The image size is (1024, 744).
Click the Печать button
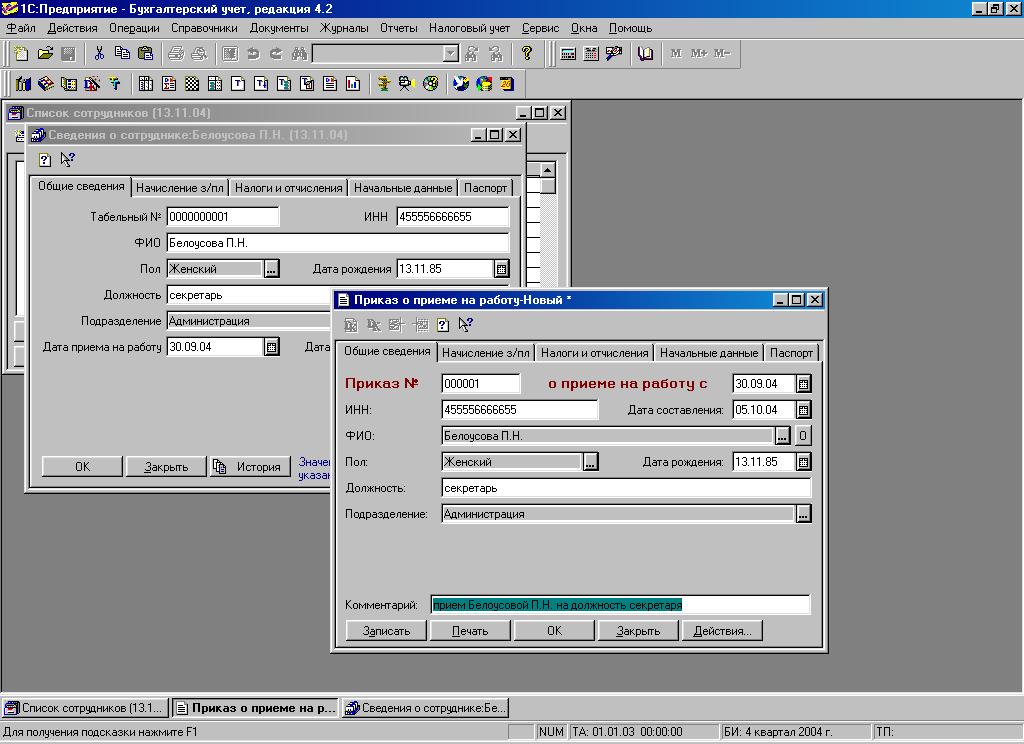tap(470, 631)
